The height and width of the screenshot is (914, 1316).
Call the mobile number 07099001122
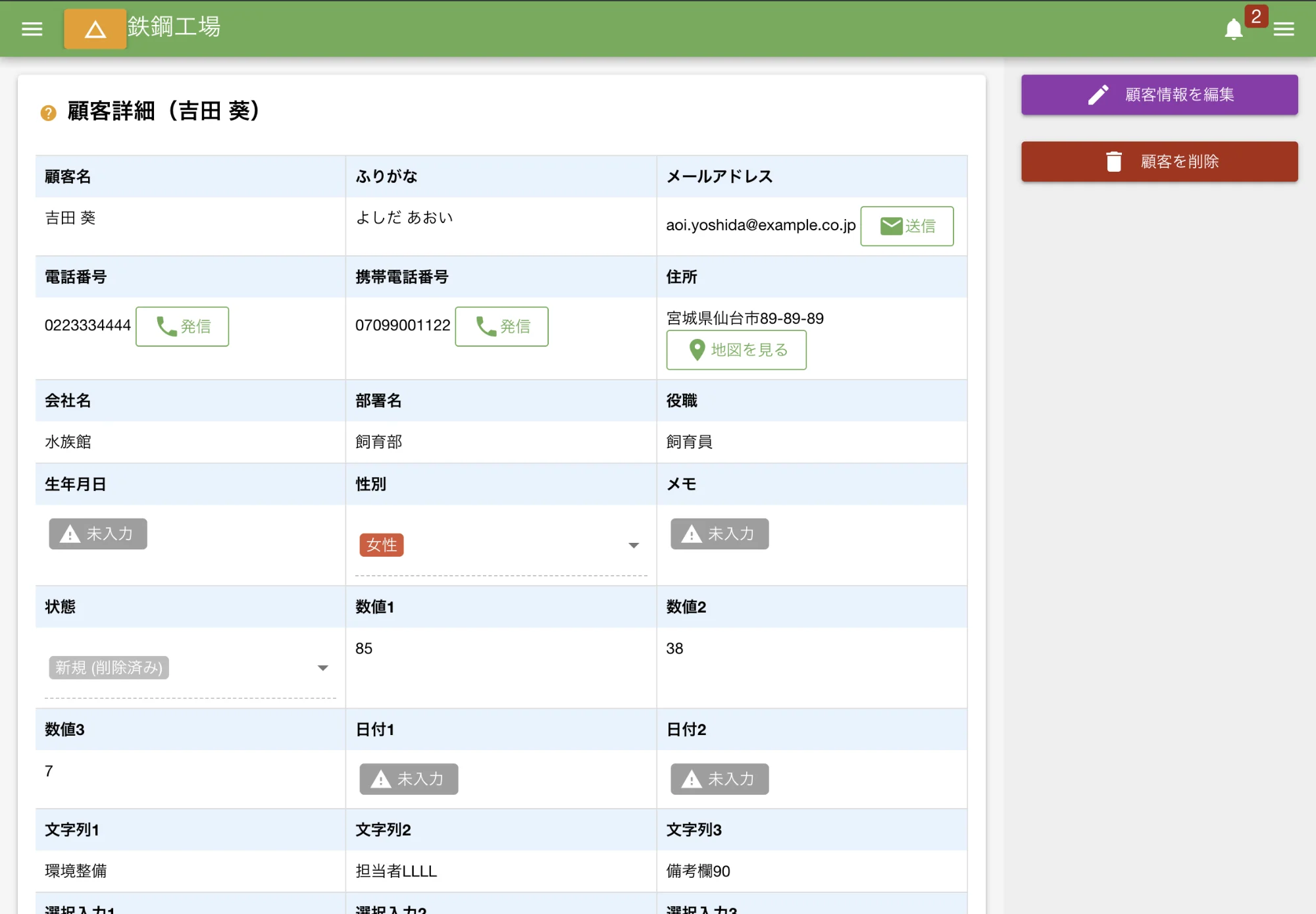click(x=501, y=326)
